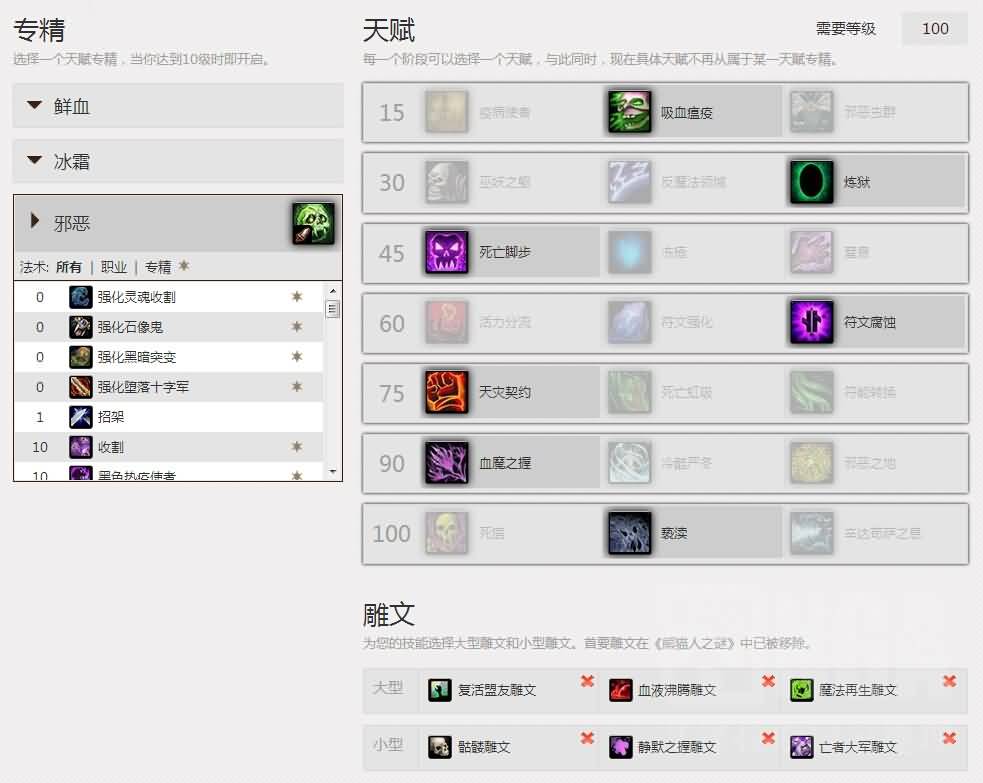Screen dimensions: 983x783
Task: Click the star marker on 强化灵魂收割 row
Action: coord(297,296)
